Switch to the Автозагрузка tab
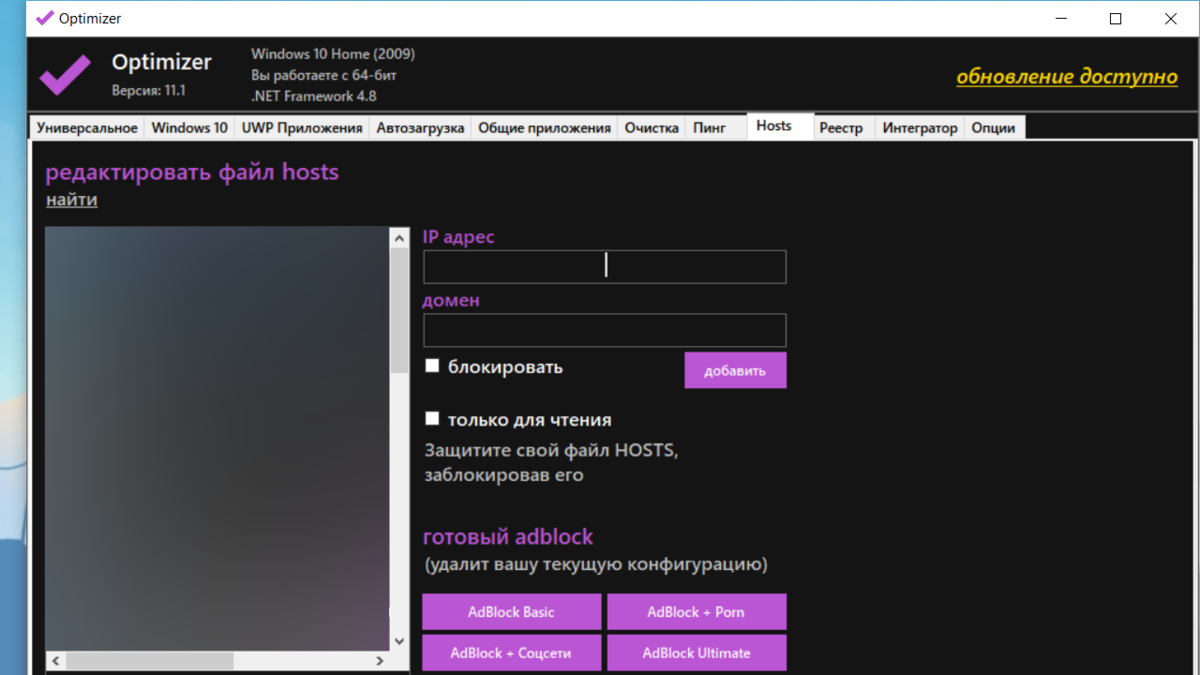The width and height of the screenshot is (1200, 675). coord(420,128)
